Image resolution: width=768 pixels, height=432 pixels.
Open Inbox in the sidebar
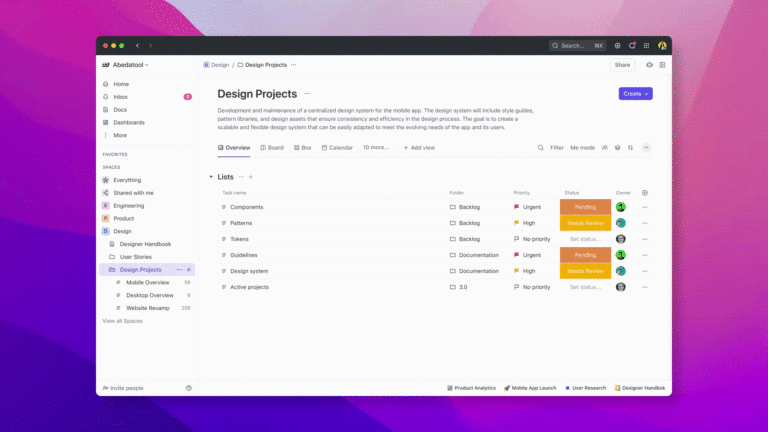[x=120, y=97]
